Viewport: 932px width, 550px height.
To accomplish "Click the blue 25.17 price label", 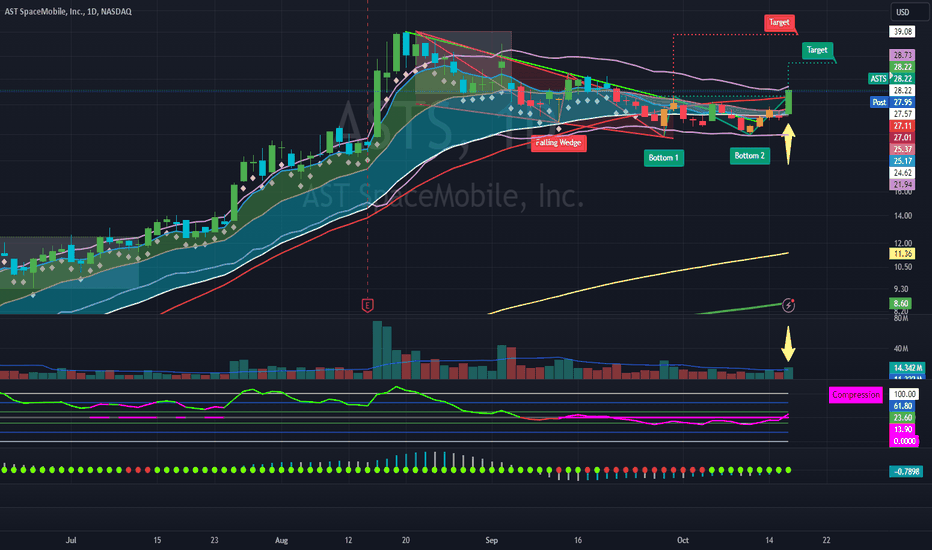I will tap(902, 161).
